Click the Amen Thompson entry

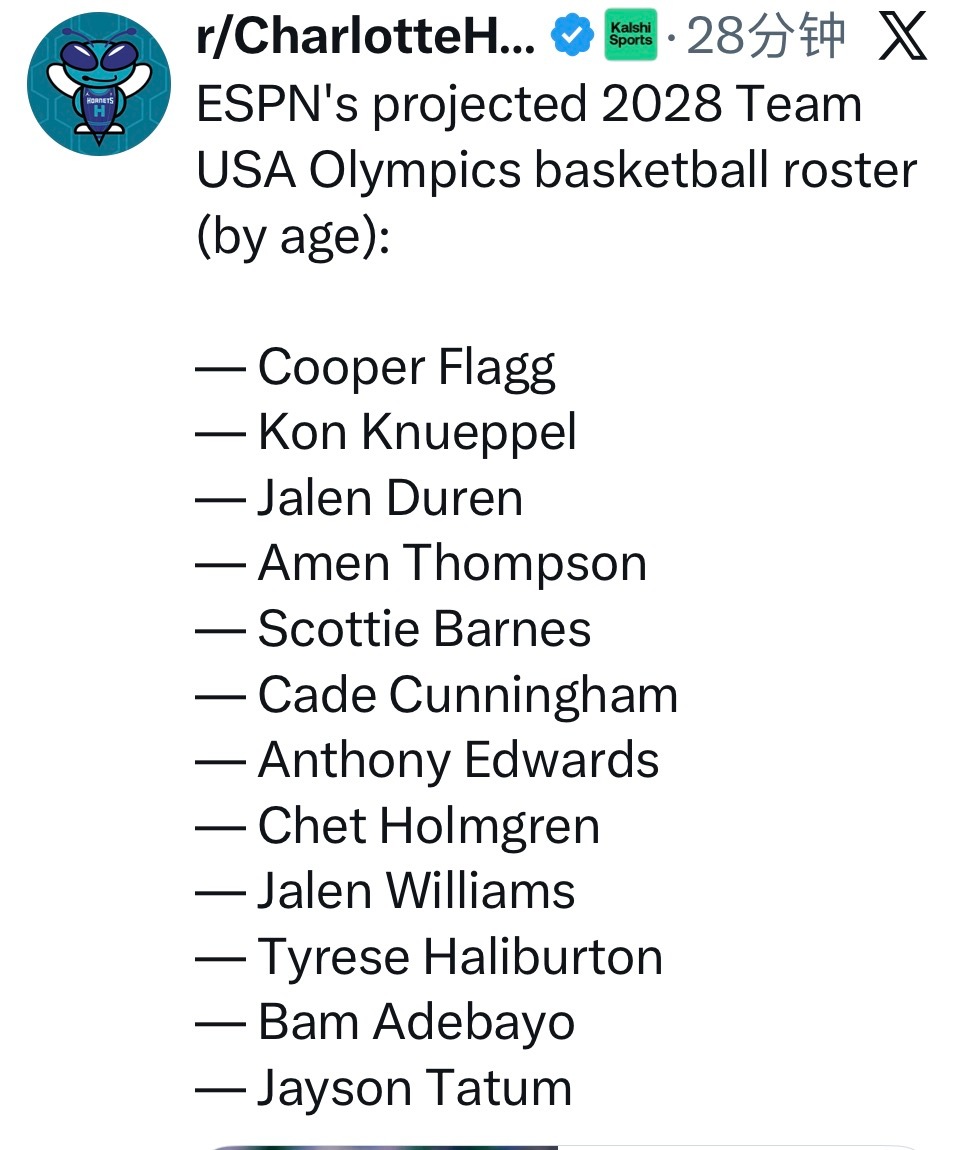point(451,563)
